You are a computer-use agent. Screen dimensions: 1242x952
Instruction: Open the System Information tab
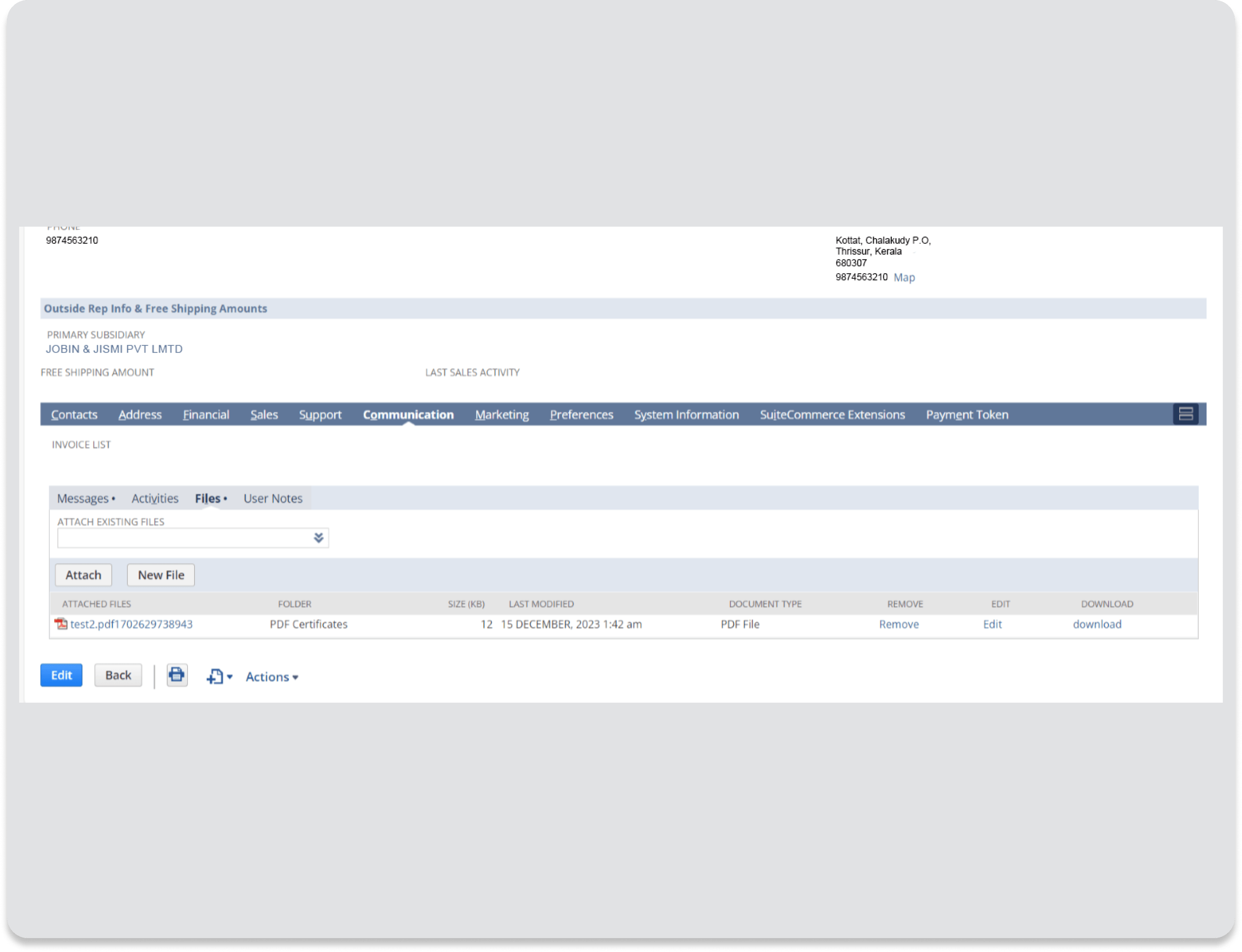pyautogui.click(x=686, y=414)
